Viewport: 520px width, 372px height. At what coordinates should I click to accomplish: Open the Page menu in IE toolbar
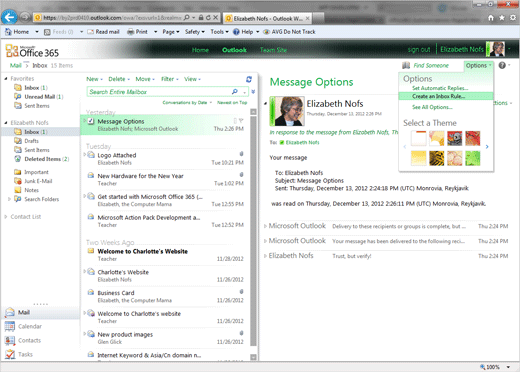pyautogui.click(x=171, y=32)
